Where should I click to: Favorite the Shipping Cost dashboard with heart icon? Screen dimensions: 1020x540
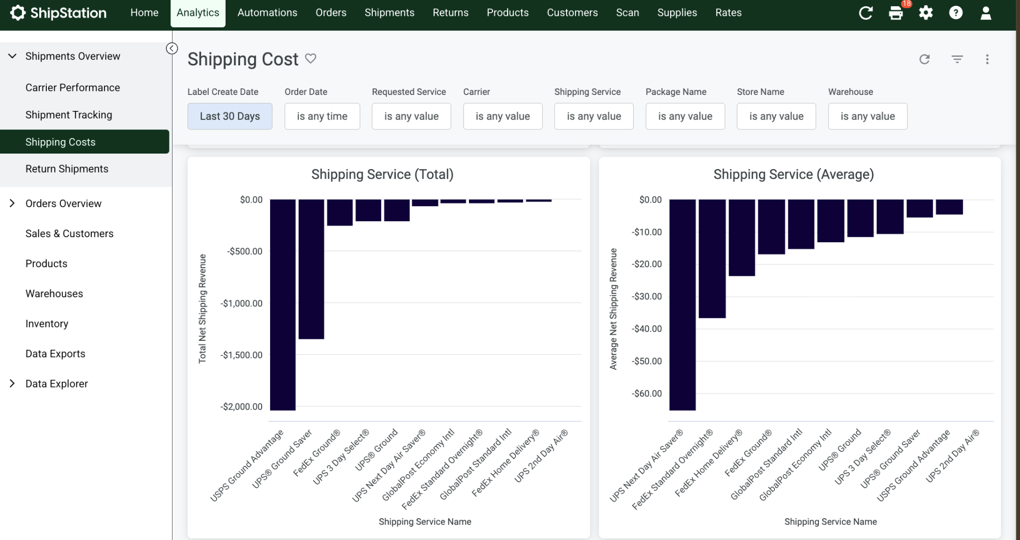[x=311, y=59]
